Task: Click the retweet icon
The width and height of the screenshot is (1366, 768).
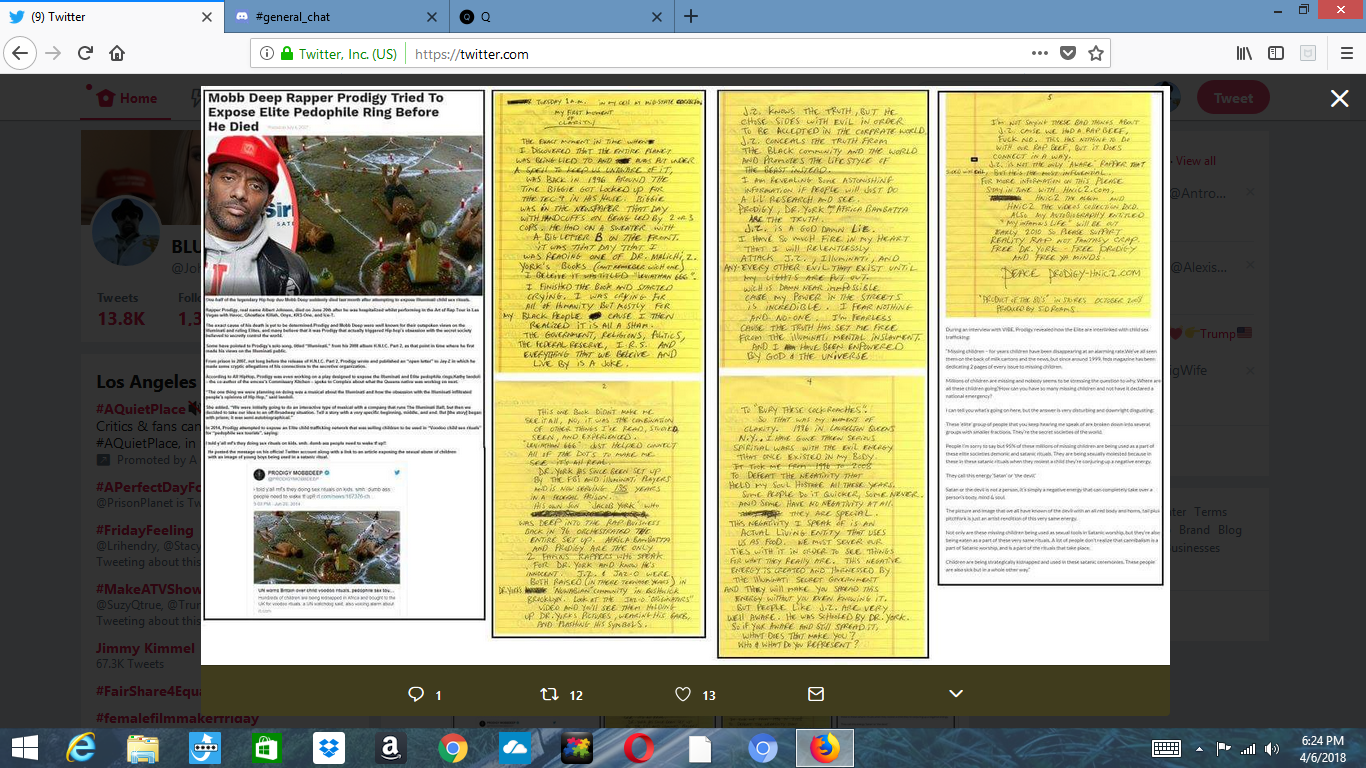Action: click(x=549, y=694)
